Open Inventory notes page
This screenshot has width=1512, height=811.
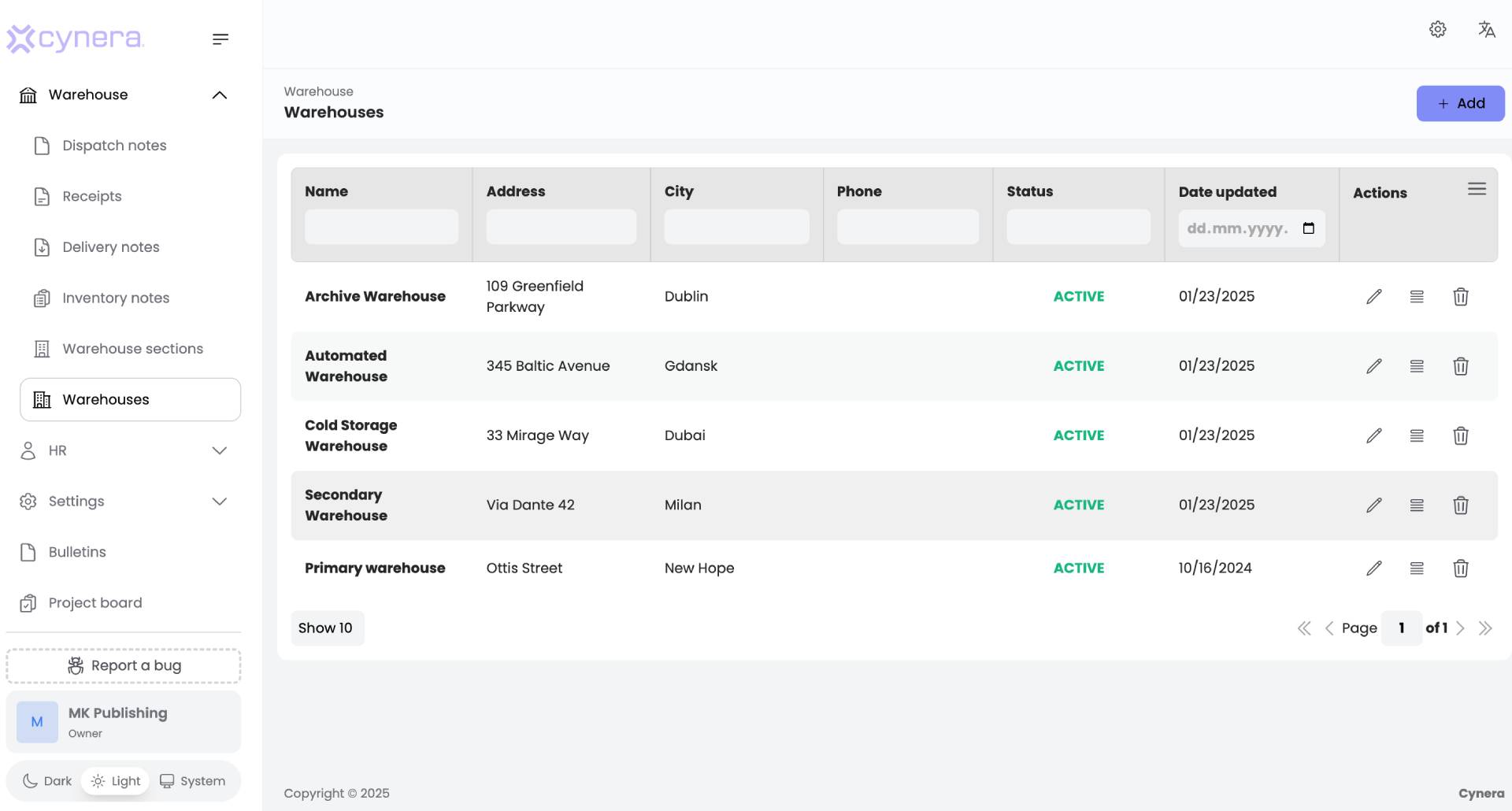point(130,298)
